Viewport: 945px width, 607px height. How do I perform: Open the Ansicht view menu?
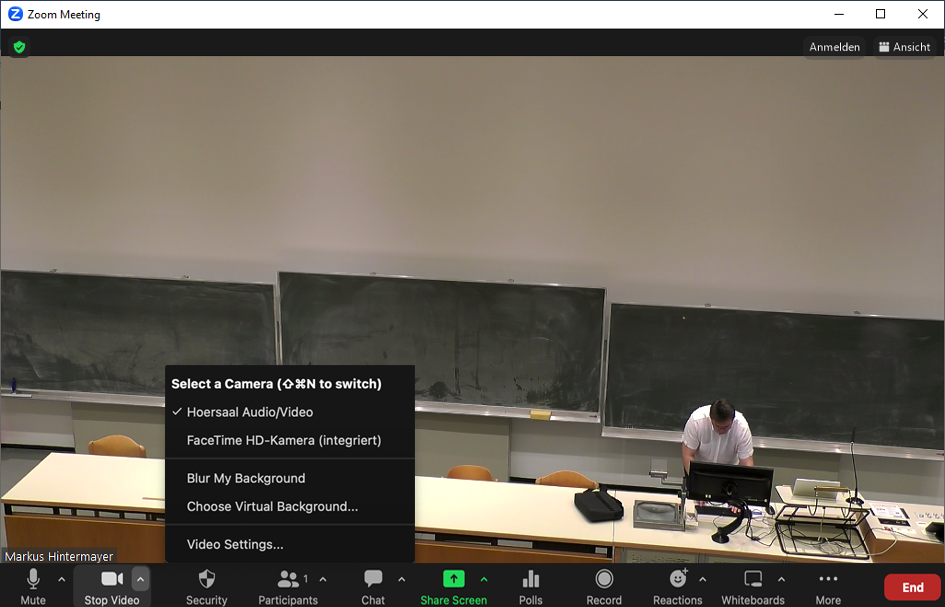905,47
